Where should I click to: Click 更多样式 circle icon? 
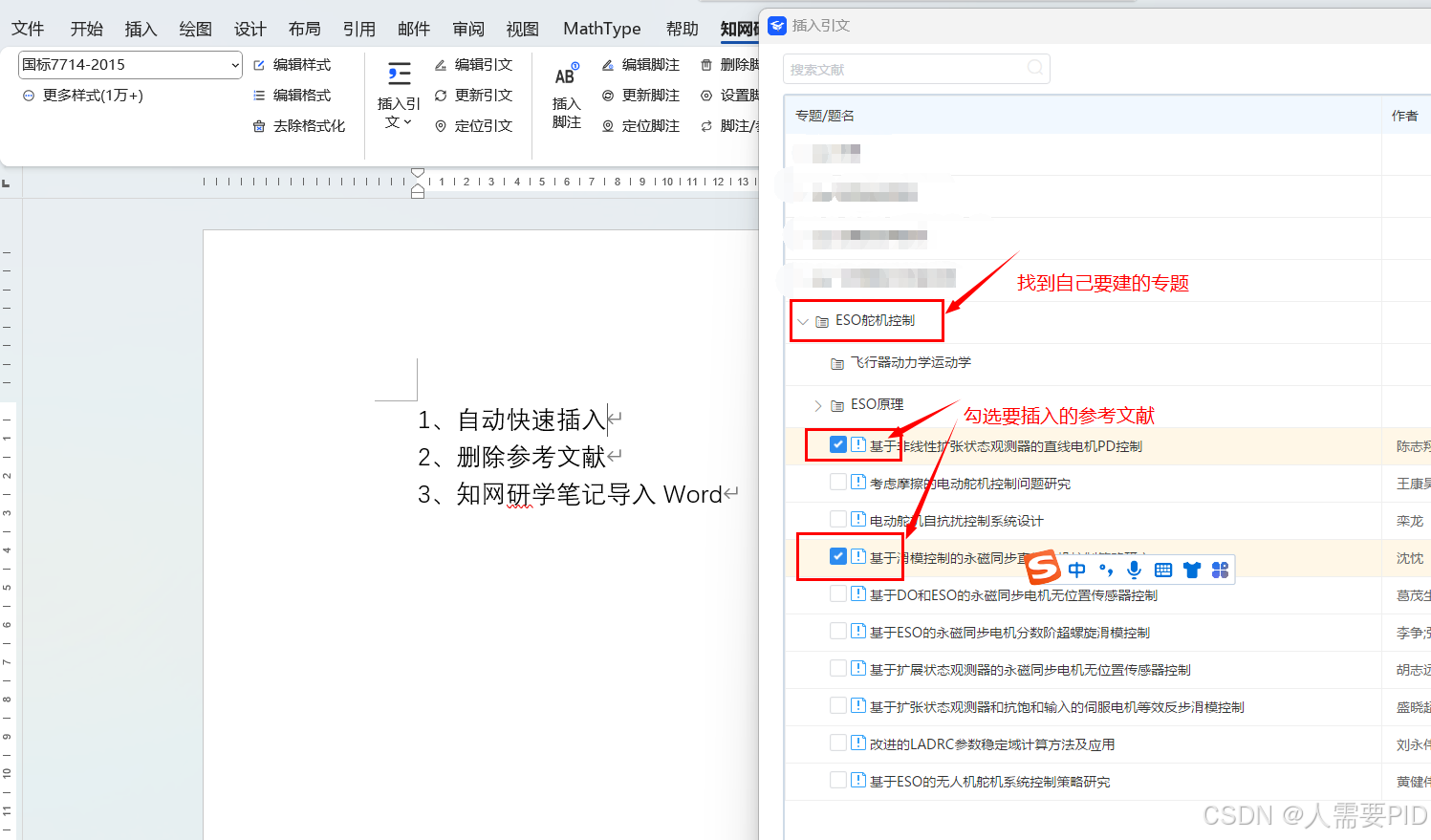(x=29, y=96)
